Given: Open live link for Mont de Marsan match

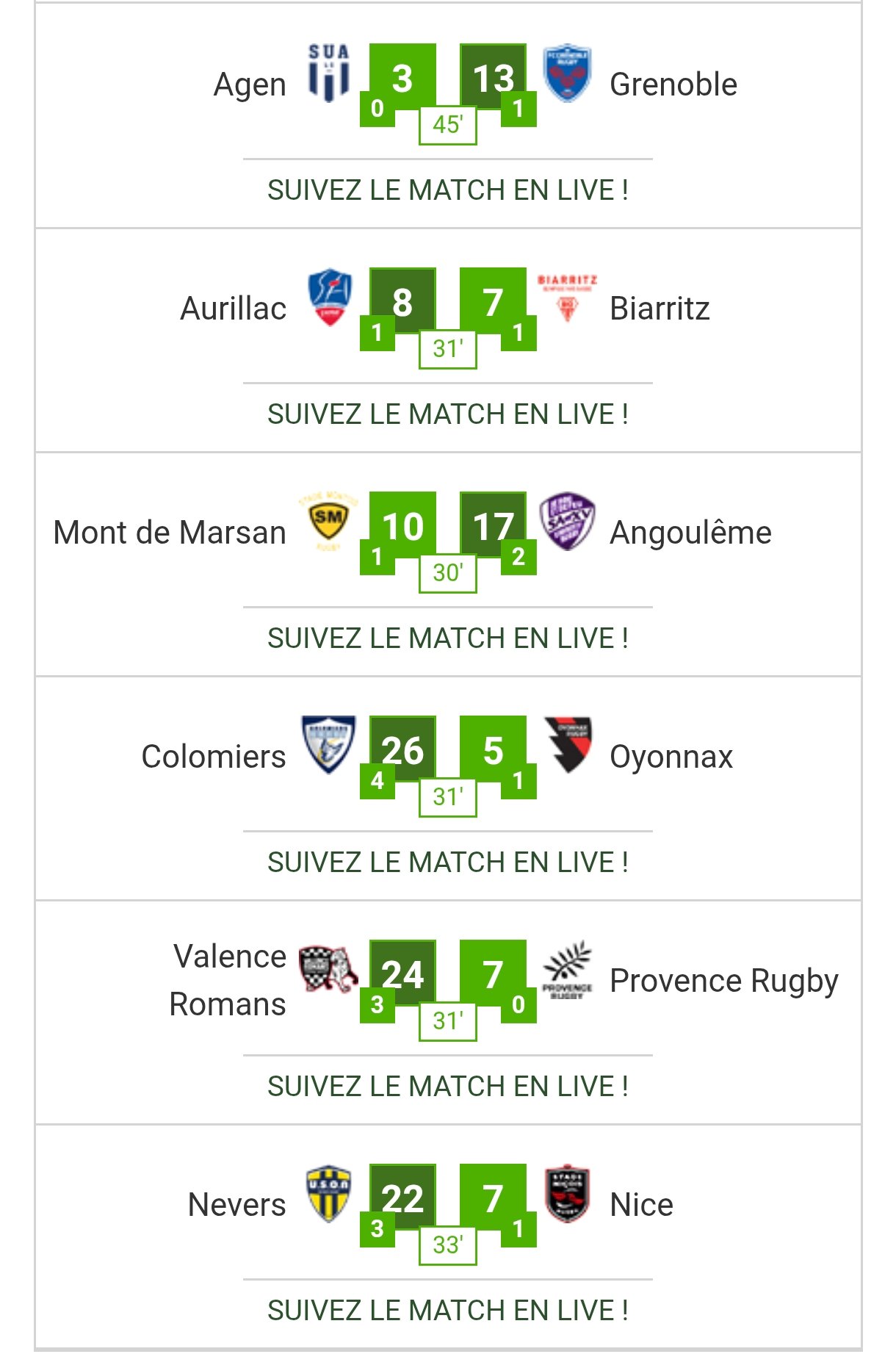Looking at the screenshot, I should (x=448, y=638).
